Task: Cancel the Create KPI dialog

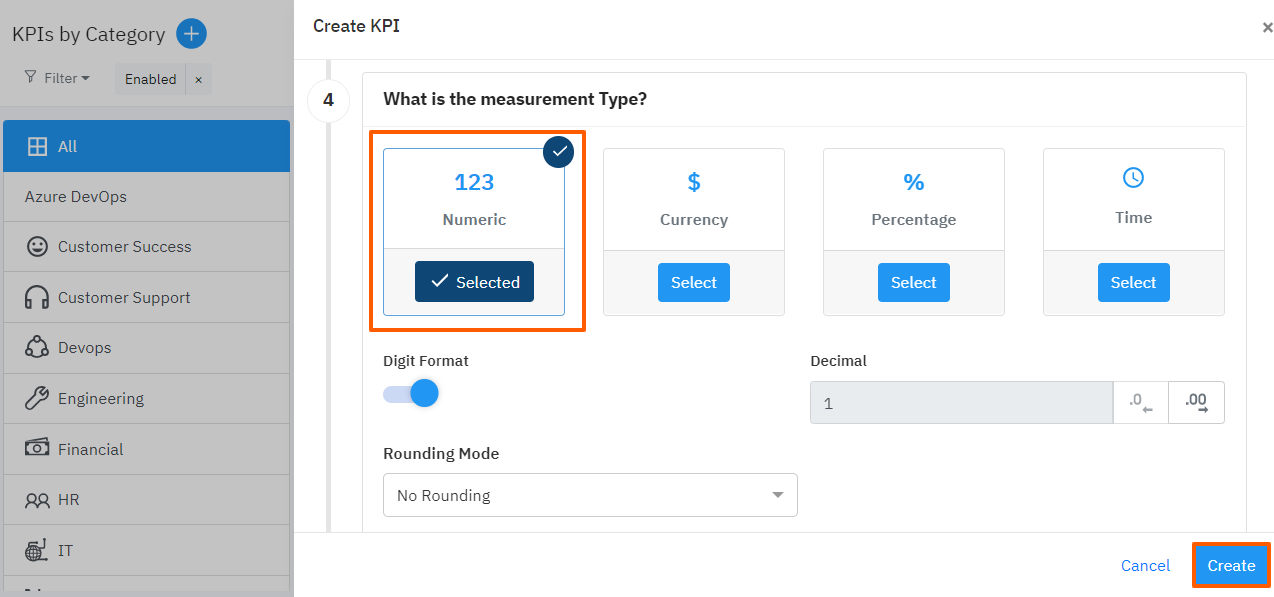Action: tap(1145, 565)
